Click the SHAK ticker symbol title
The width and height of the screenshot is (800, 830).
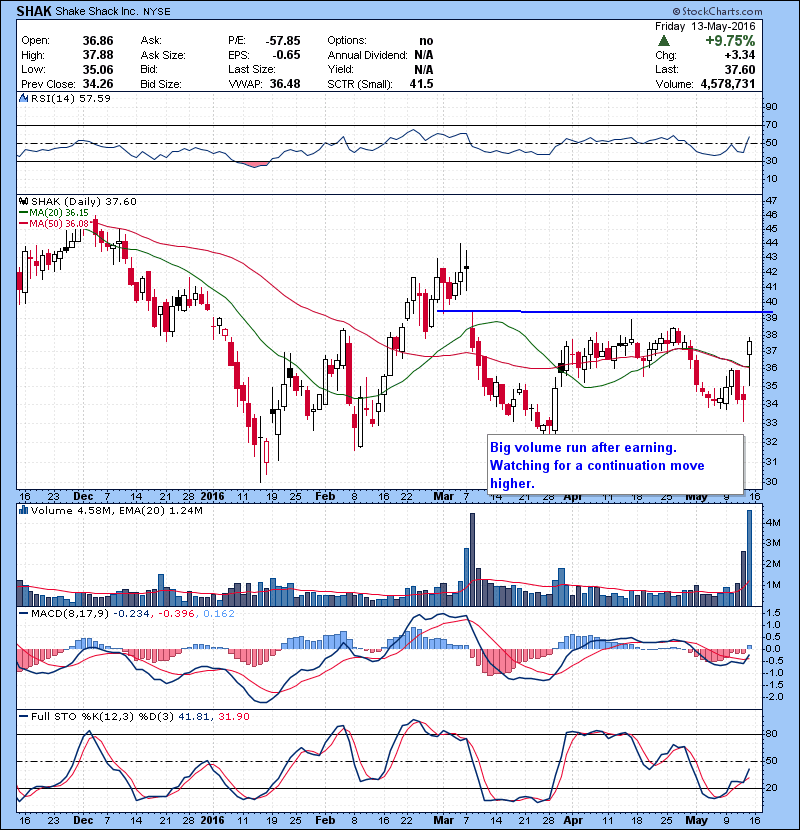tap(34, 11)
